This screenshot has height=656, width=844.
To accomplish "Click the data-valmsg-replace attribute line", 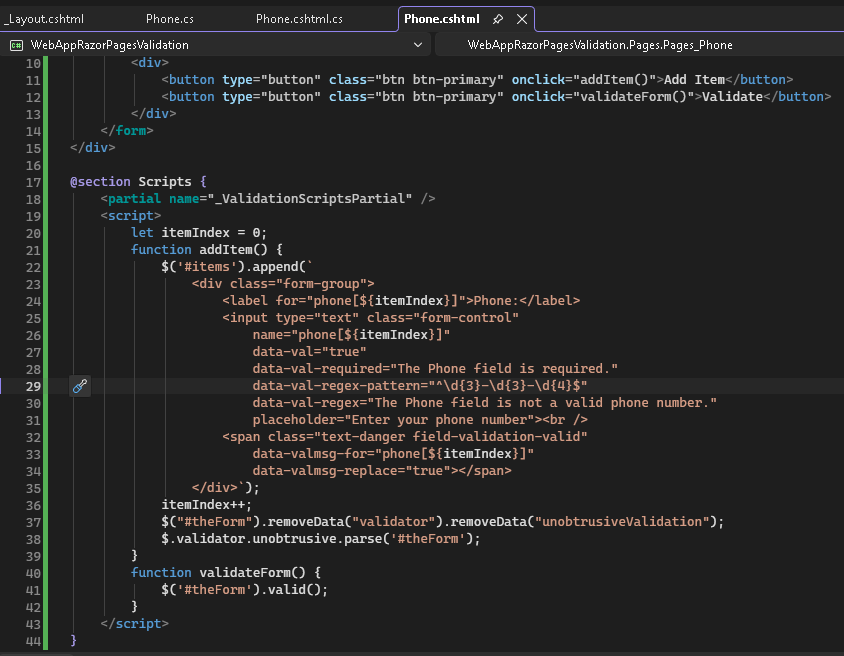I will 382,471.
